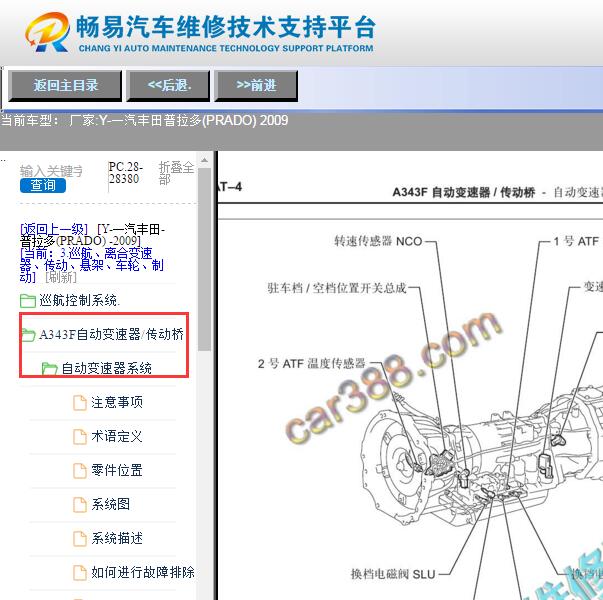
Task: Click the document icon beside 注意事项
Action: [x=80, y=403]
